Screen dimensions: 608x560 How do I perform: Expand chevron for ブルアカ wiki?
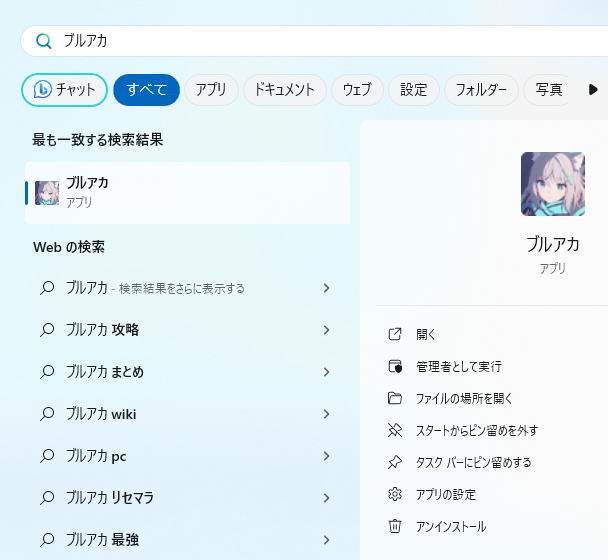point(326,414)
